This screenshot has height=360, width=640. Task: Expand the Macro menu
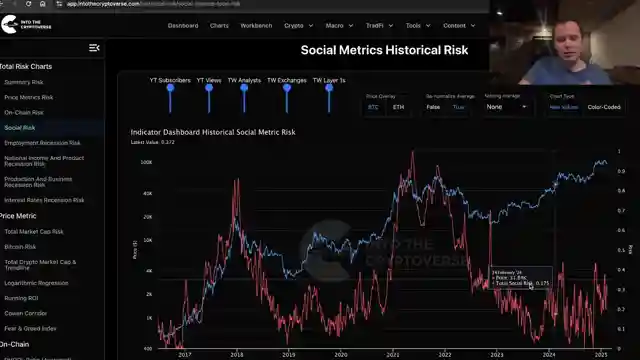(339, 25)
